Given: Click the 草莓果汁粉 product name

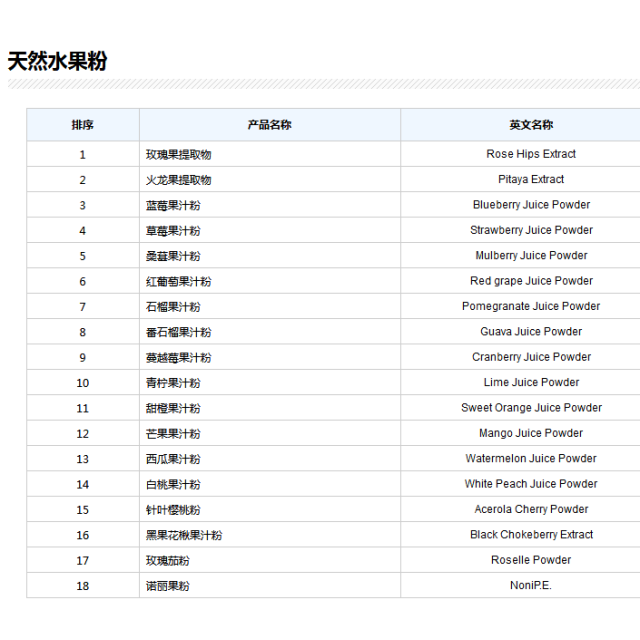Looking at the screenshot, I should (x=173, y=231).
